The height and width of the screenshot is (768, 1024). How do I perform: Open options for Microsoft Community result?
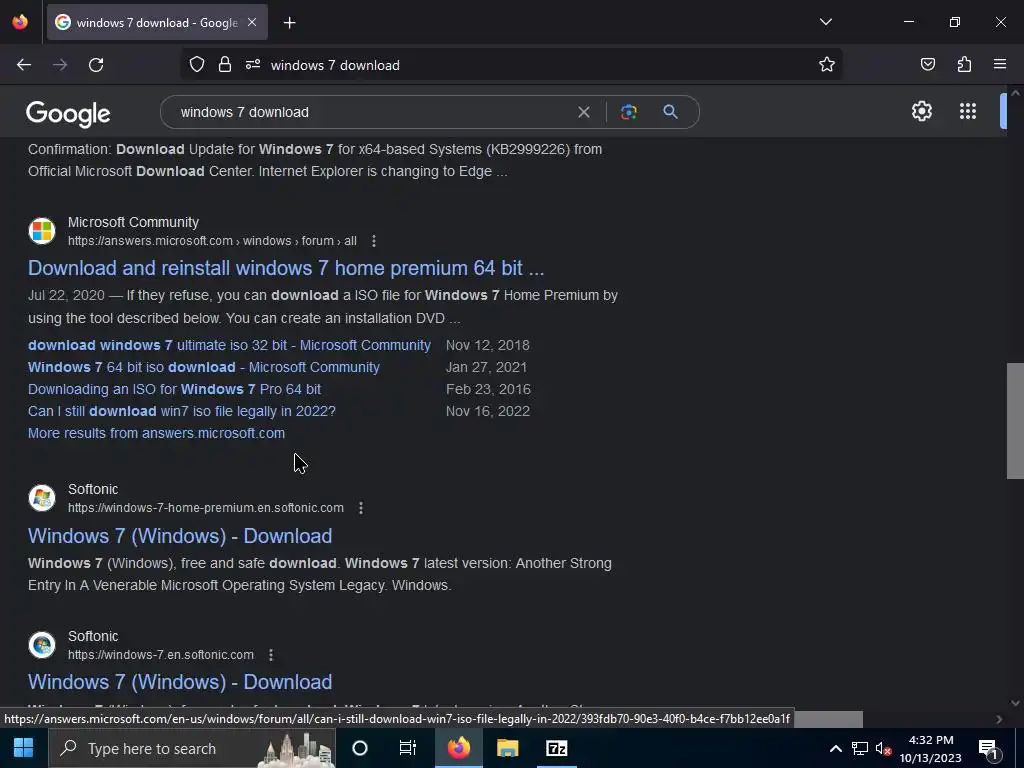(x=374, y=241)
